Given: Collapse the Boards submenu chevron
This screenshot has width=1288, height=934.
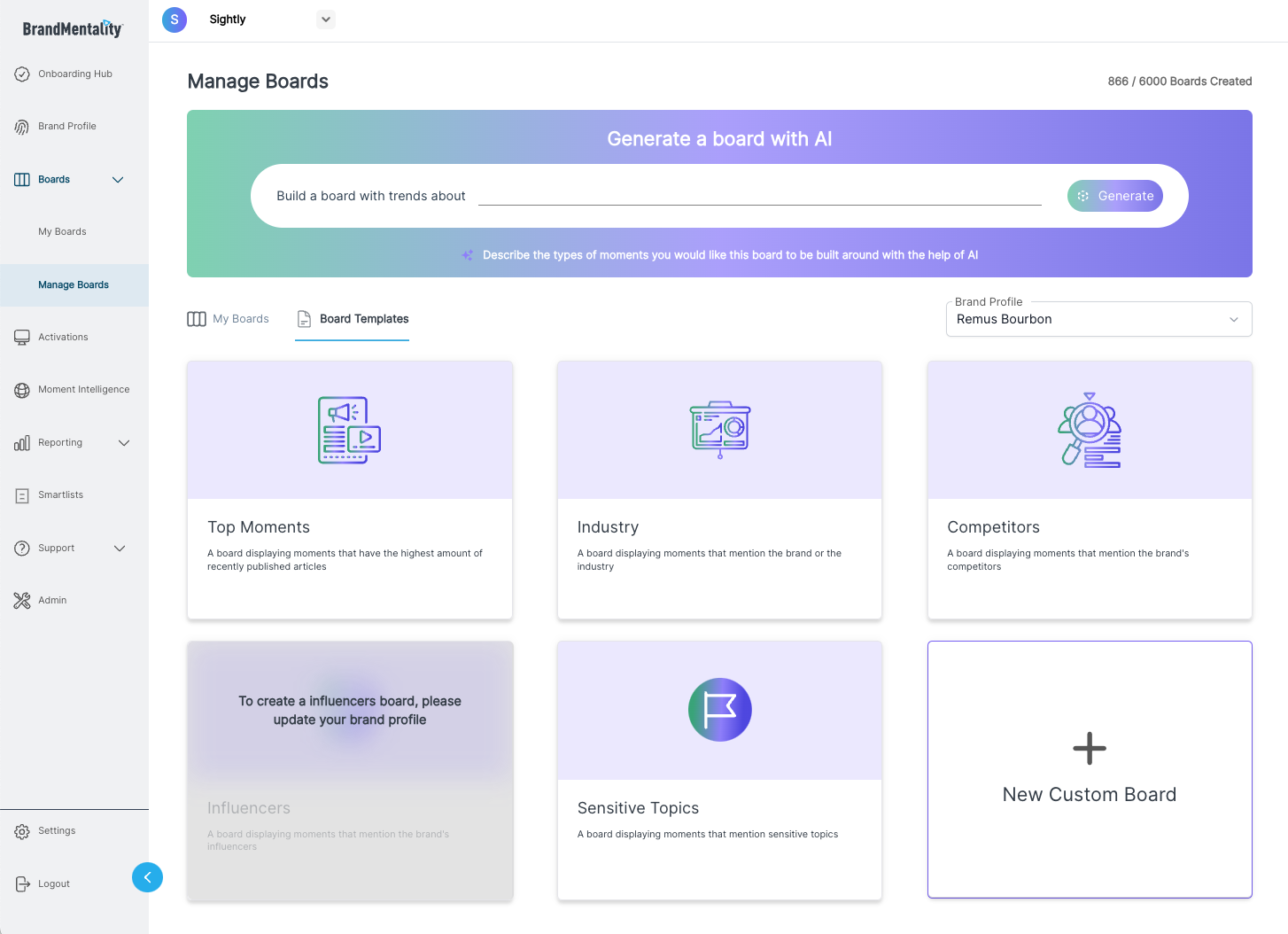Looking at the screenshot, I should (118, 180).
